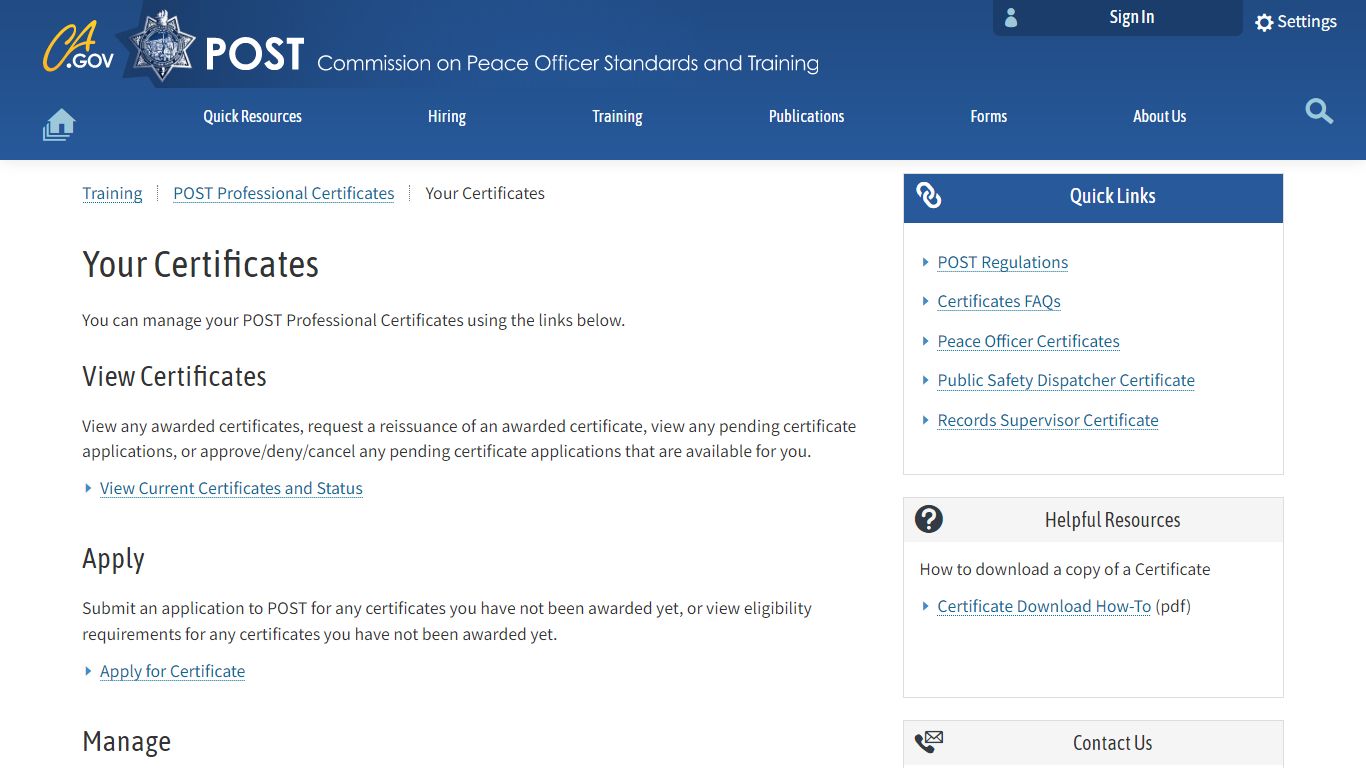Open Records Supervisor Certificate link
1366x768 pixels.
click(1048, 420)
